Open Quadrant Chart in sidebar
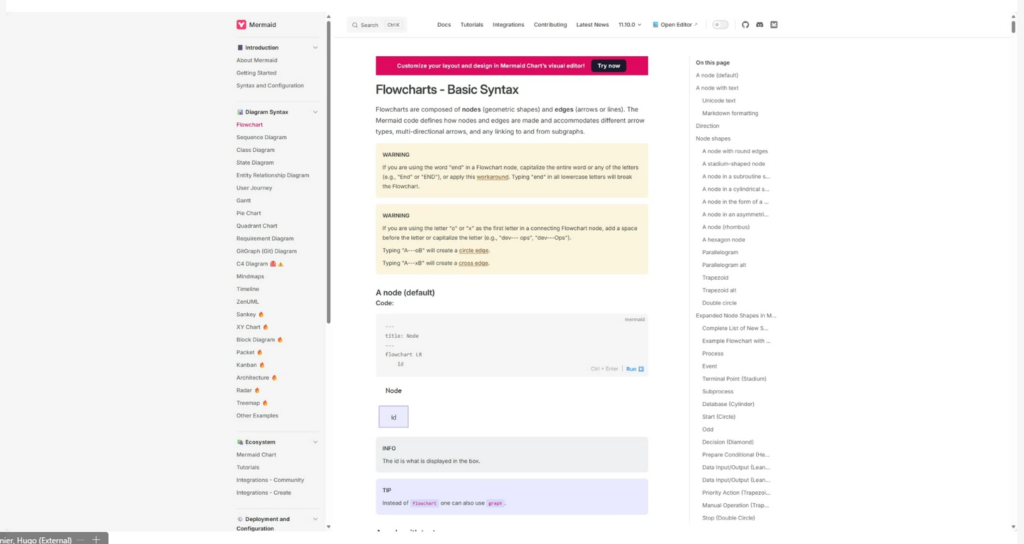 (x=257, y=226)
